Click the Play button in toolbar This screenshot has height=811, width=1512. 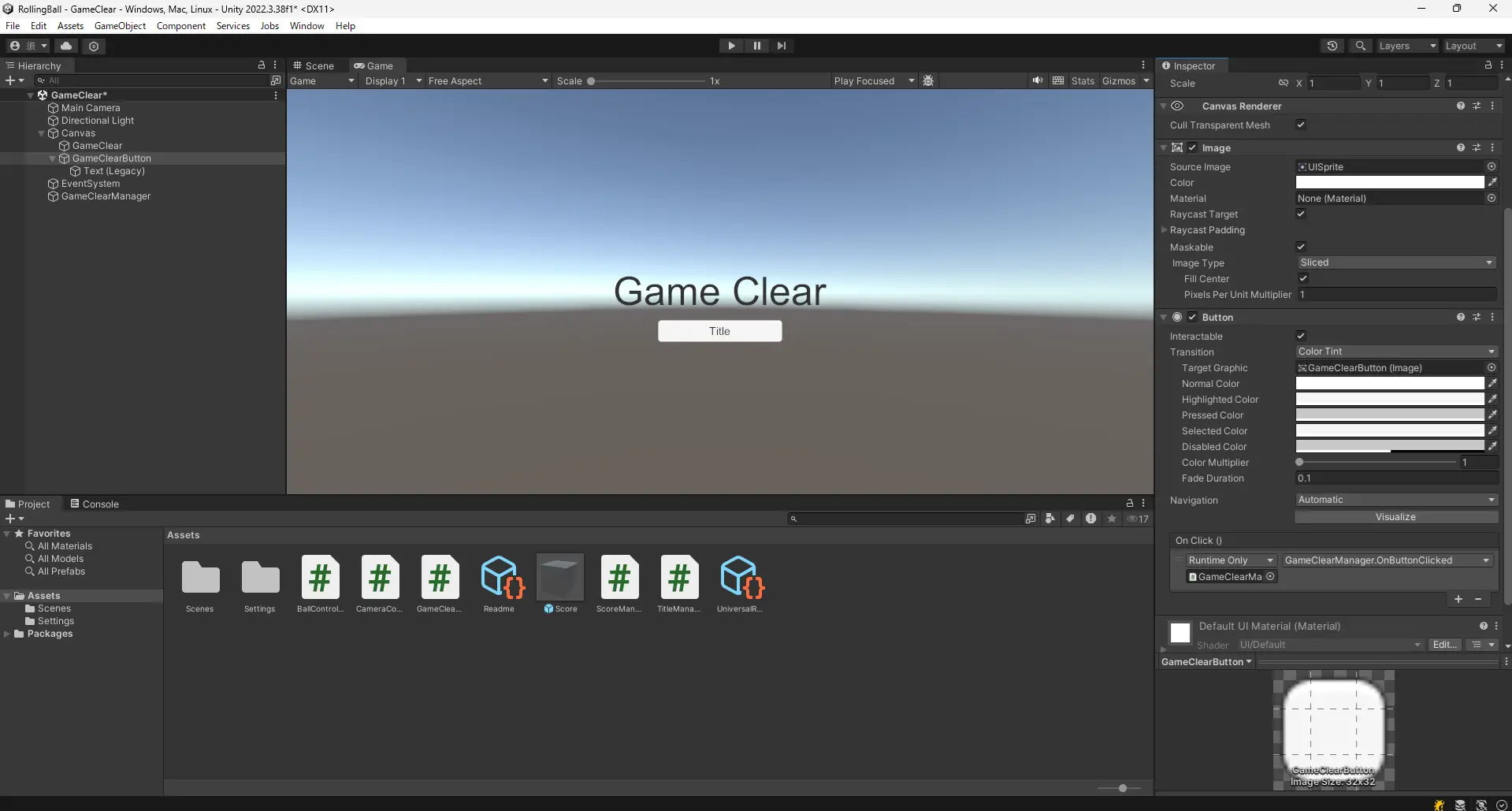tap(731, 46)
